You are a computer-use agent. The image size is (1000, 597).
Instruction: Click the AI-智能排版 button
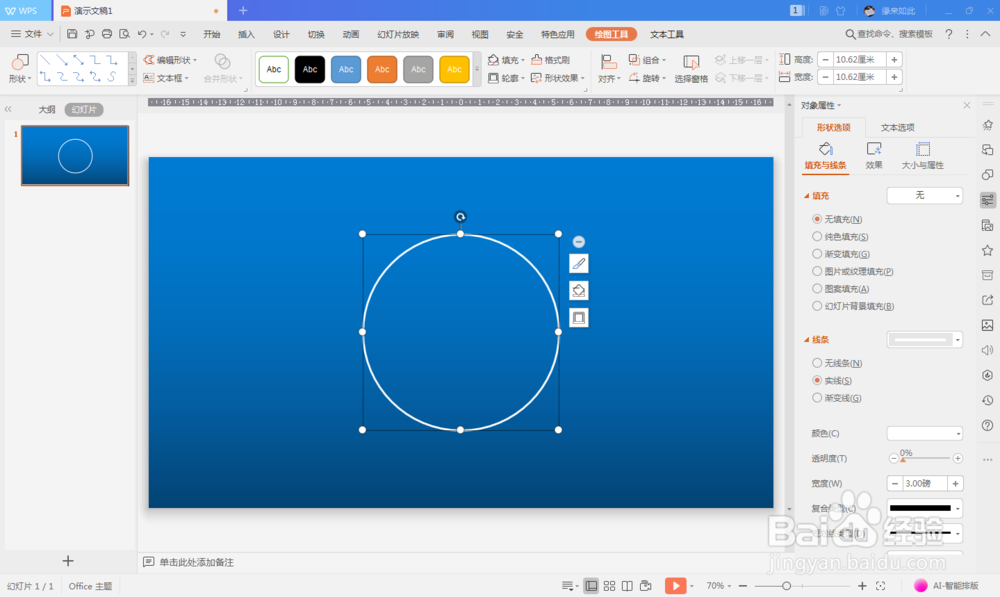[943, 585]
